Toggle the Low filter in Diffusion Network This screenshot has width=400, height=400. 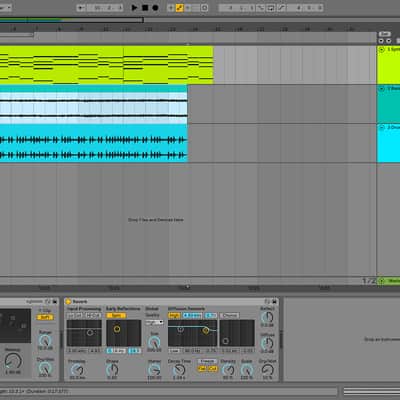click(174, 351)
